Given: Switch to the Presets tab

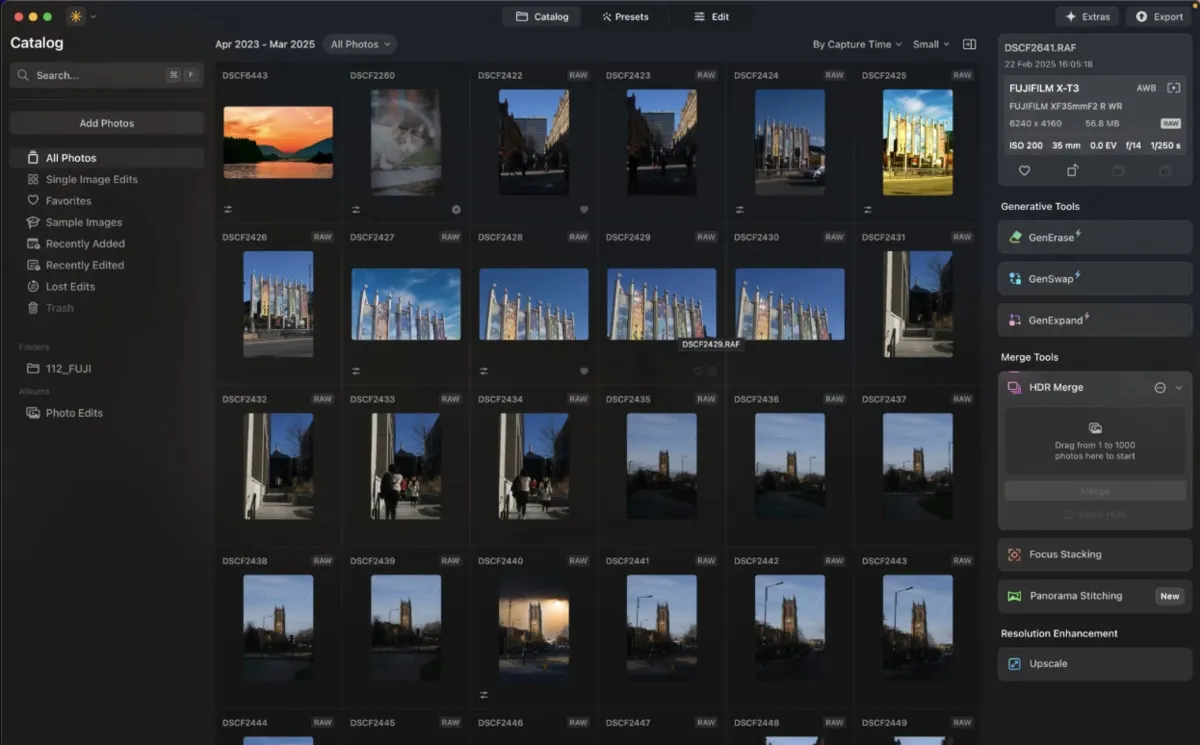Looking at the screenshot, I should tap(627, 16).
